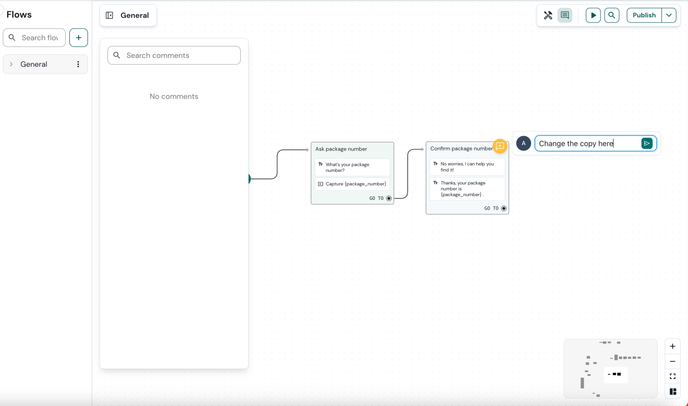Click the magnifier search icon in top toolbar
Screen dimensions: 688x406
pos(612,15)
